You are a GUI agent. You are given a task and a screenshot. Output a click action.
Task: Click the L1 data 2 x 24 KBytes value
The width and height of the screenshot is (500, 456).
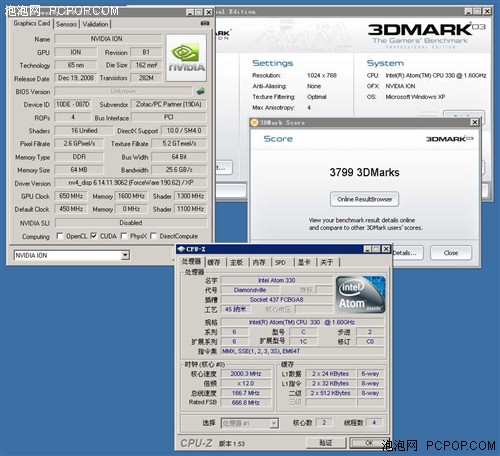coord(330,374)
